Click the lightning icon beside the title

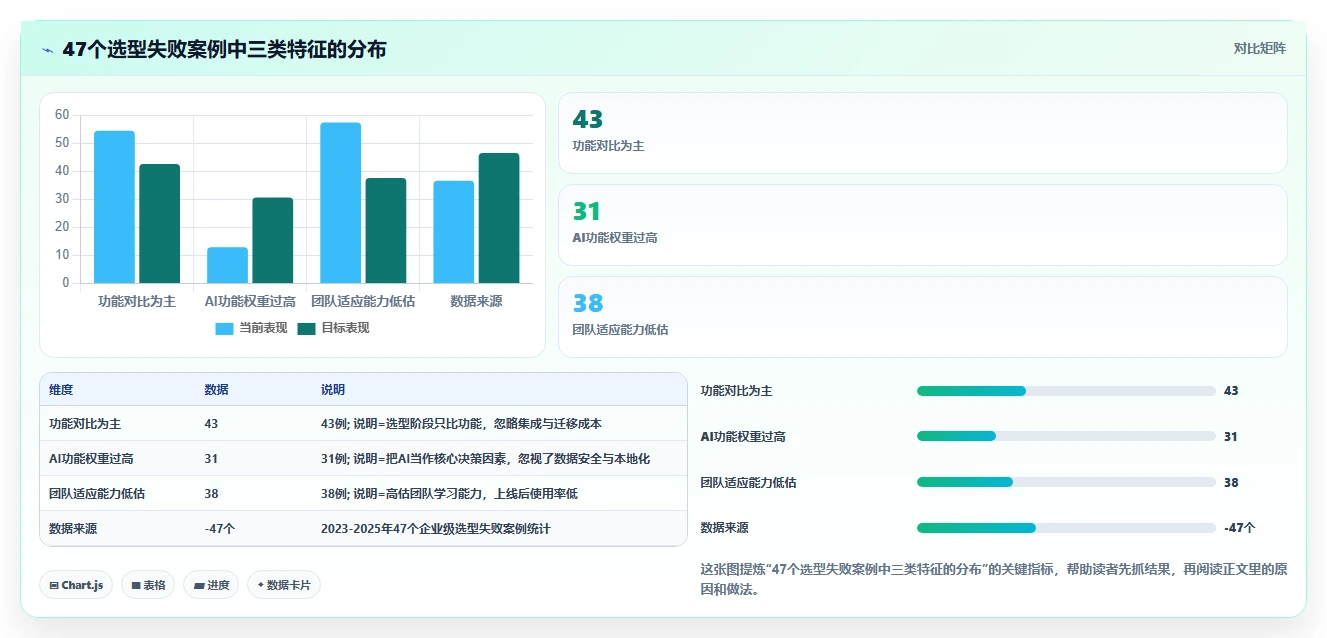point(47,50)
